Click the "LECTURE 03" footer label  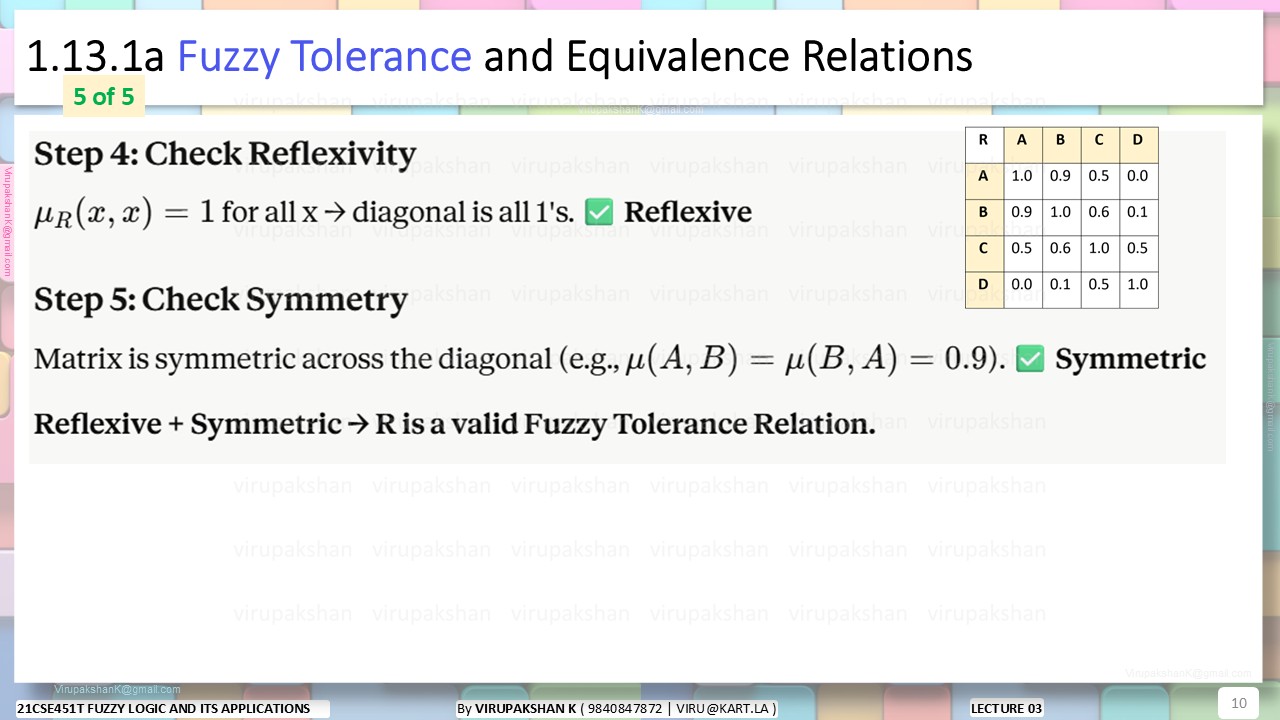tap(1006, 709)
